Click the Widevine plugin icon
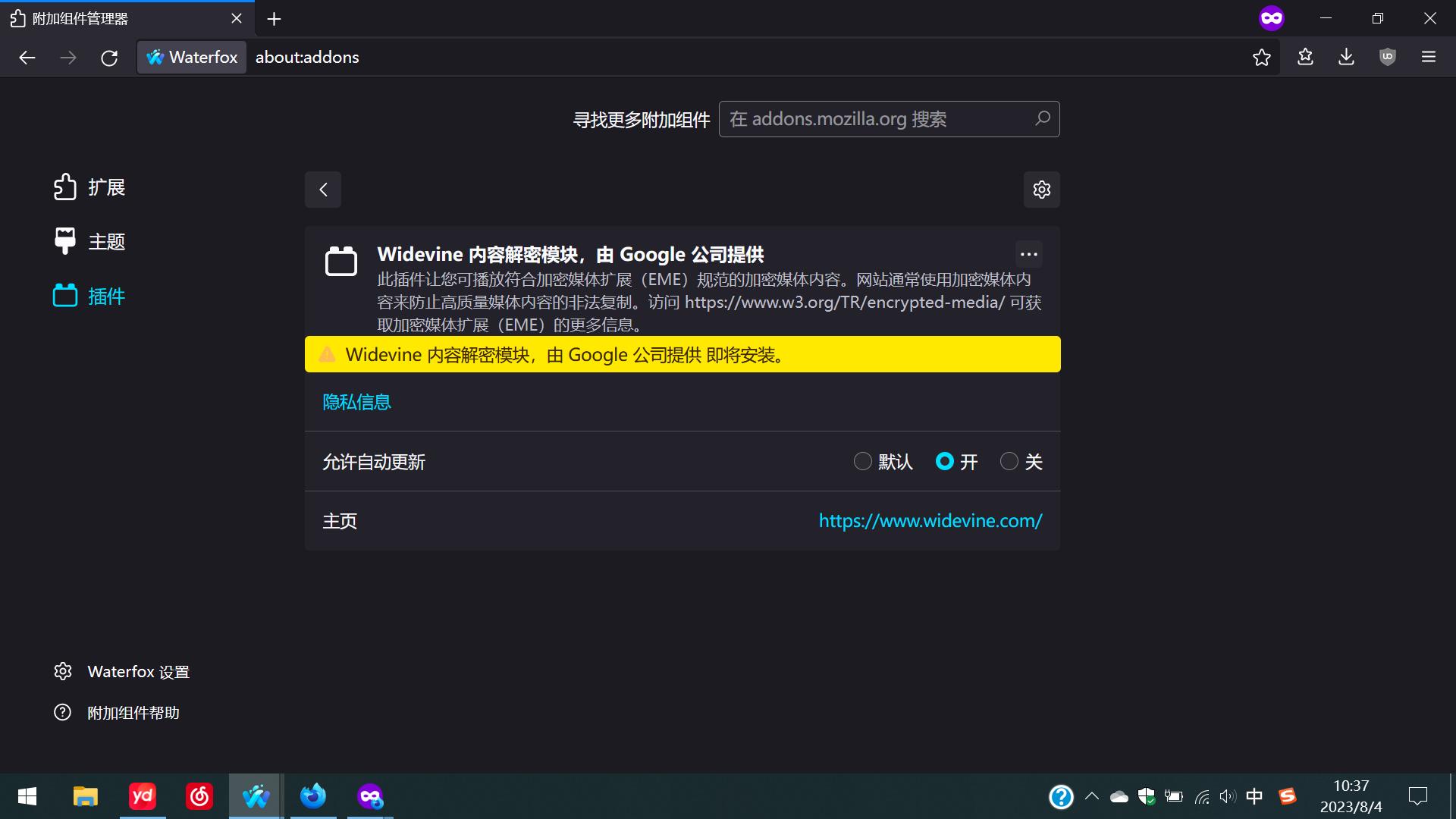This screenshot has width=1456, height=819. coord(340,261)
